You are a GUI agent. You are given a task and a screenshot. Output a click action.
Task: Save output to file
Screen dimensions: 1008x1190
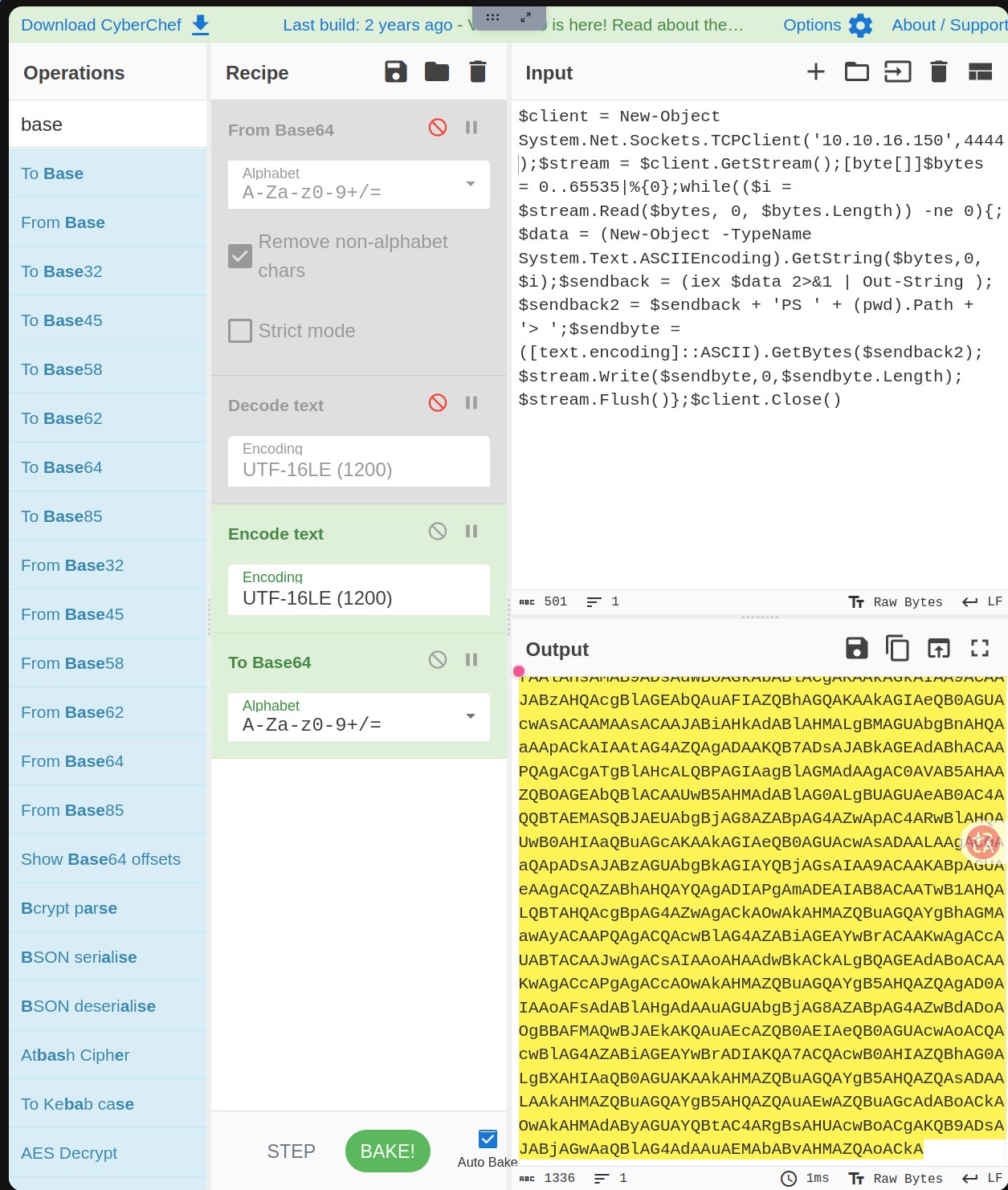click(857, 648)
